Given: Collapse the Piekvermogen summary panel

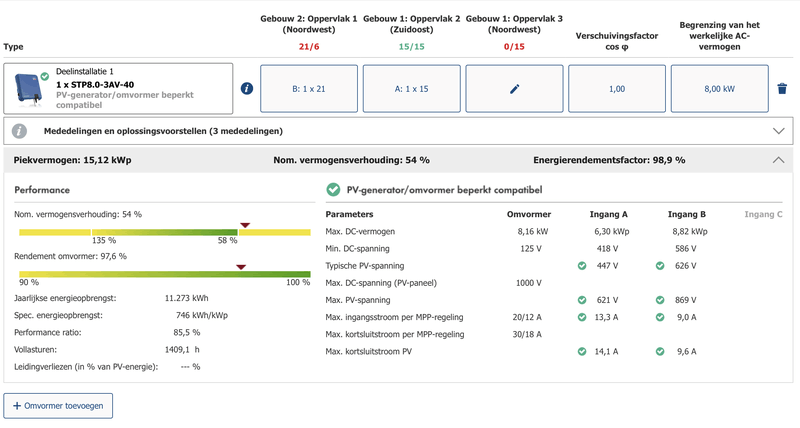Looking at the screenshot, I should [x=779, y=160].
